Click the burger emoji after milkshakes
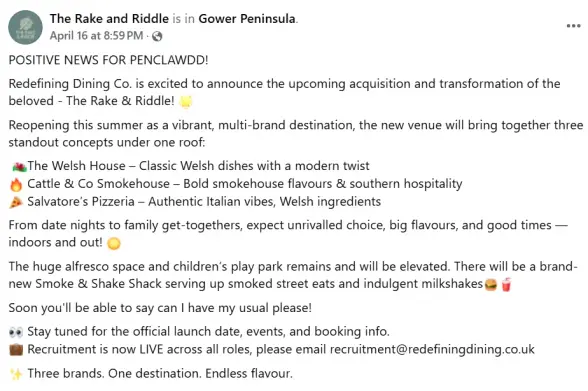588x391 pixels. [491, 285]
